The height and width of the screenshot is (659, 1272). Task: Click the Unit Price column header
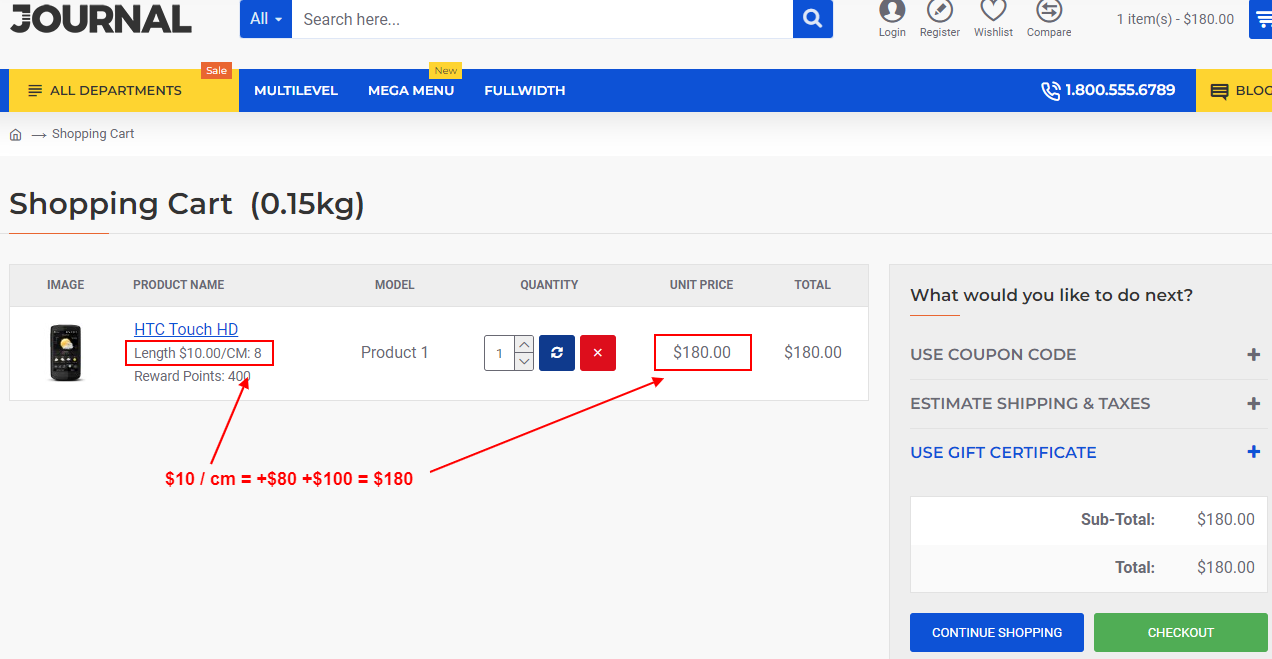702,285
